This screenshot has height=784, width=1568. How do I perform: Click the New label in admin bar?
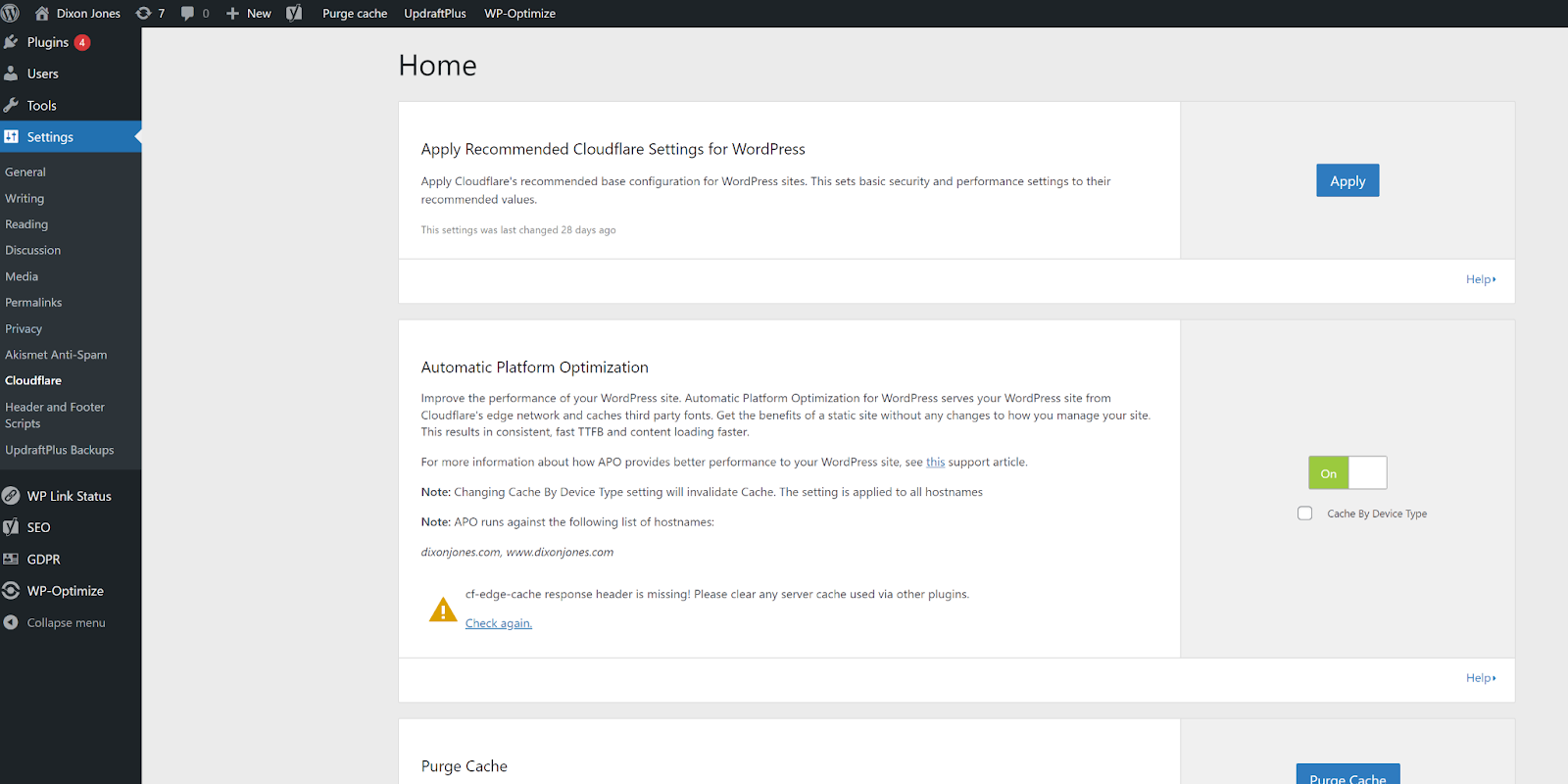click(x=259, y=14)
